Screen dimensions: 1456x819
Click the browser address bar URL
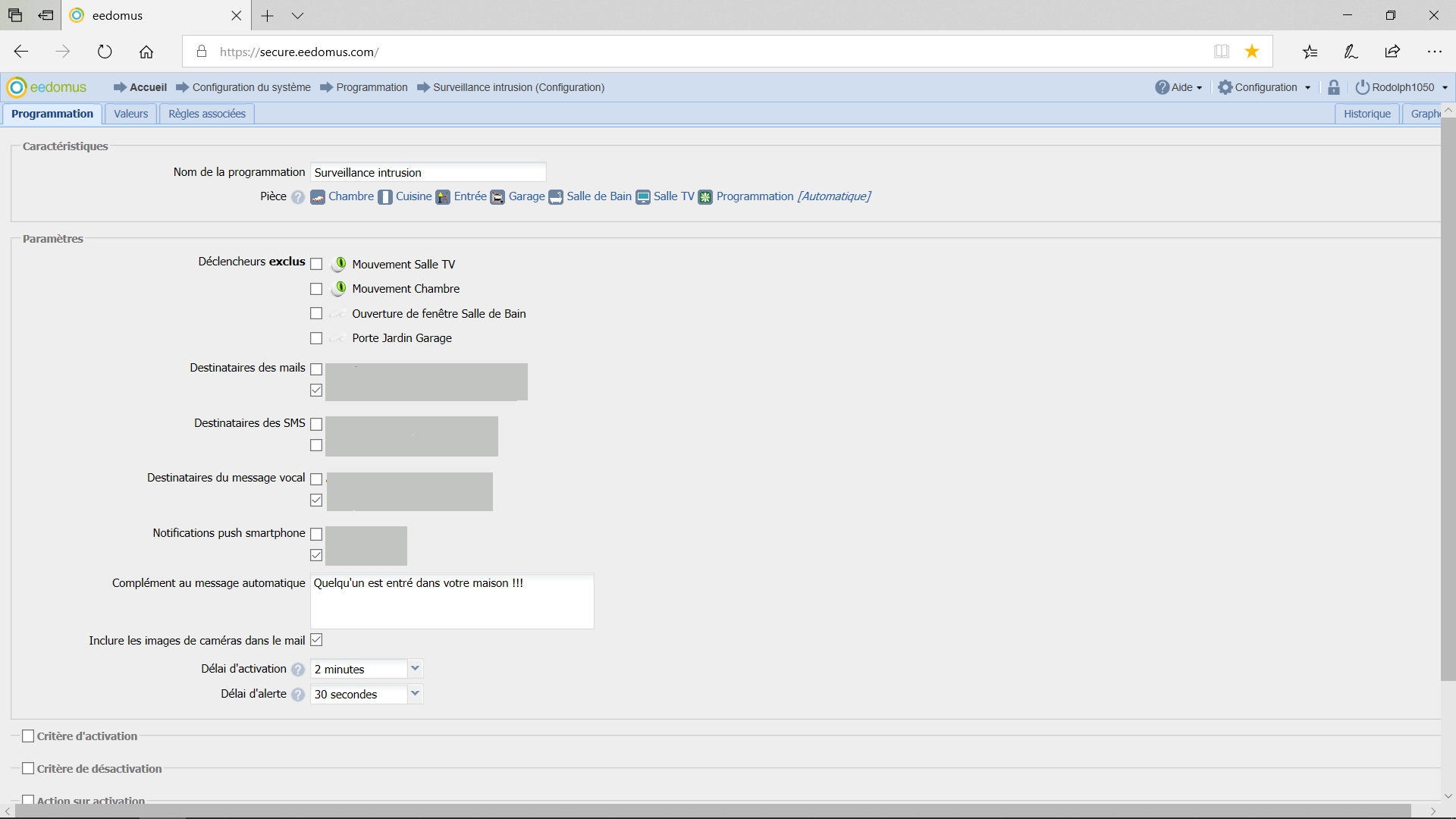click(300, 52)
